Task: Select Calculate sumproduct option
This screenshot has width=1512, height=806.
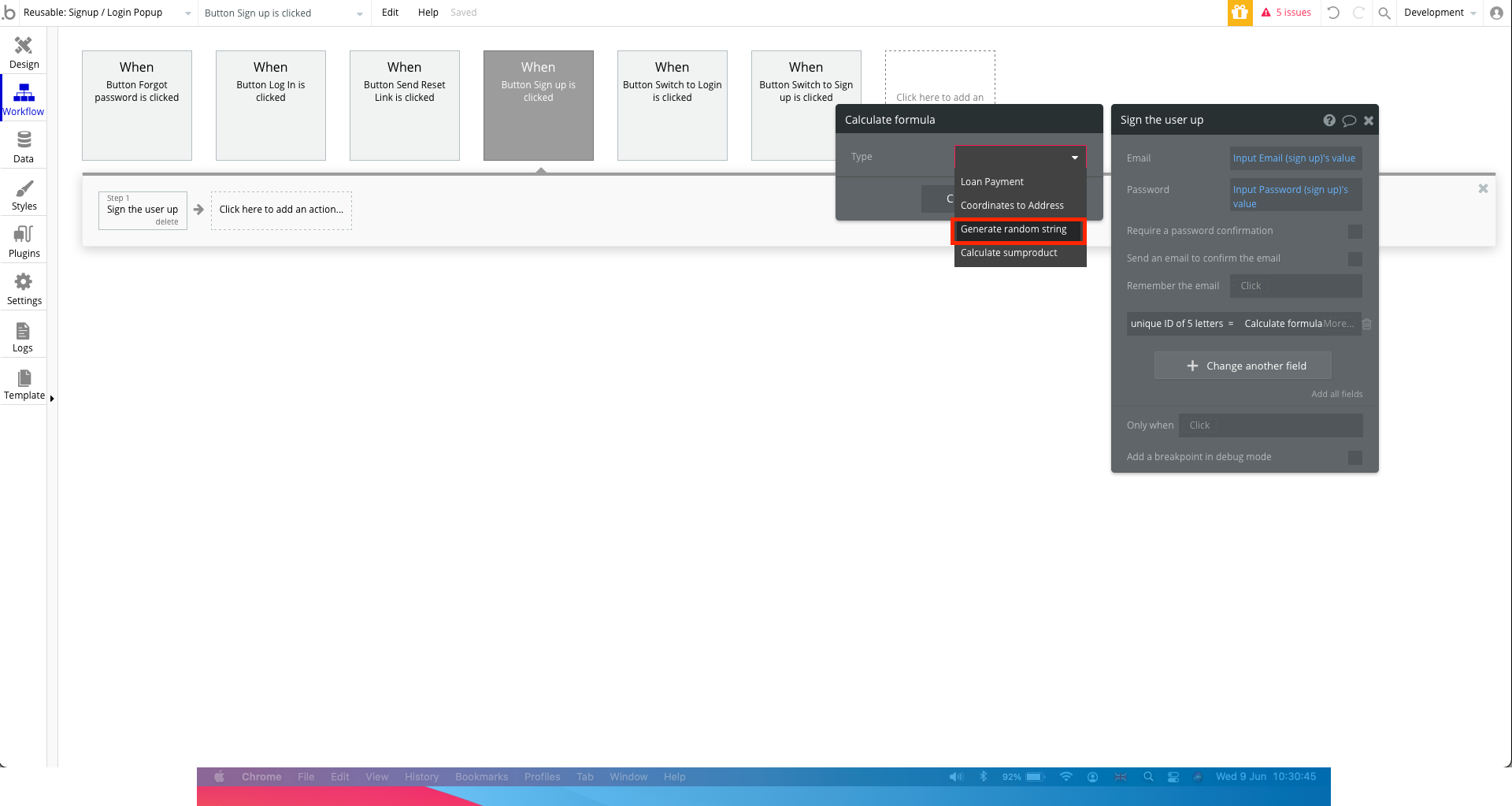Action: tap(1020, 253)
